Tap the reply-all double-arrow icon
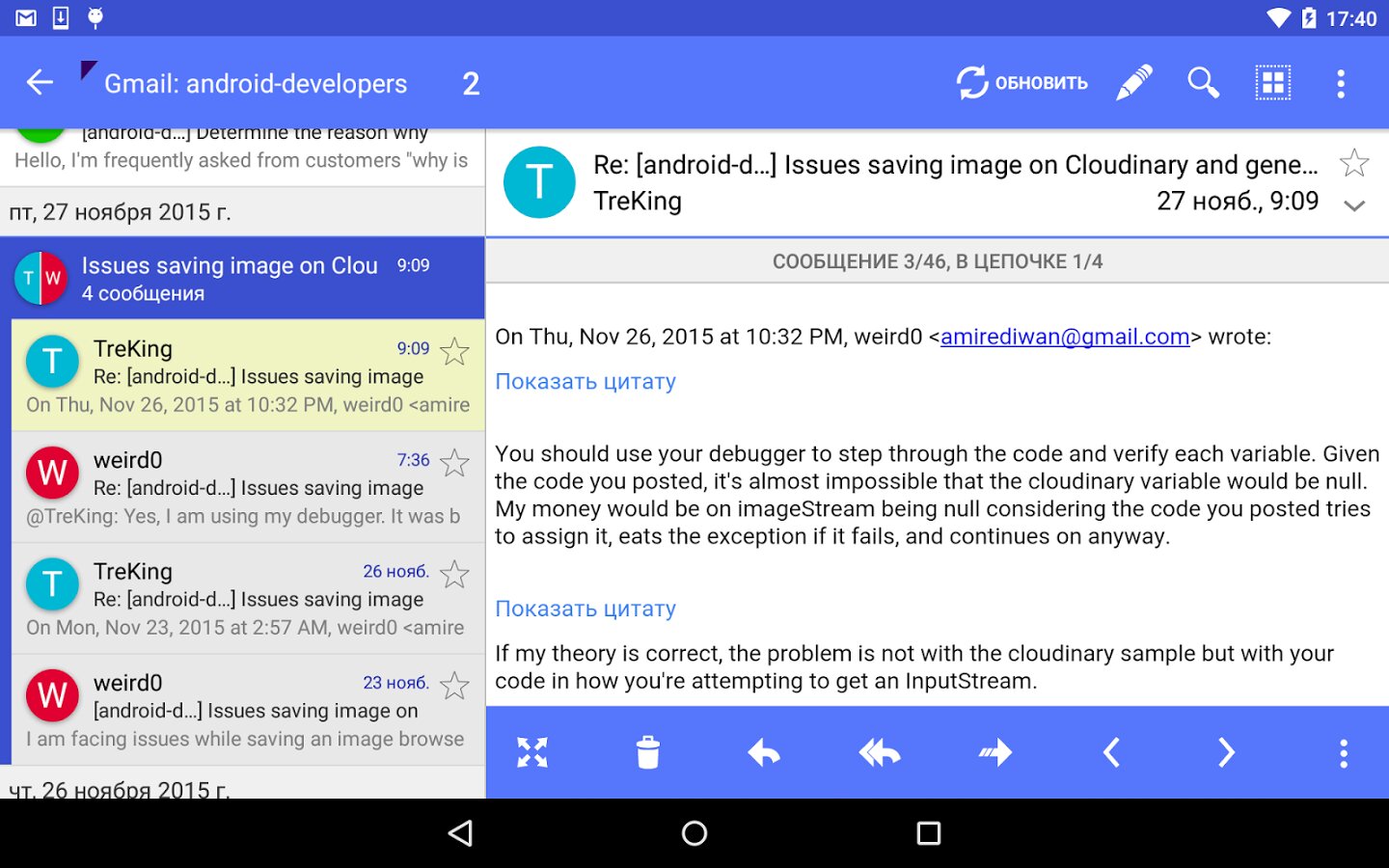 click(x=880, y=752)
